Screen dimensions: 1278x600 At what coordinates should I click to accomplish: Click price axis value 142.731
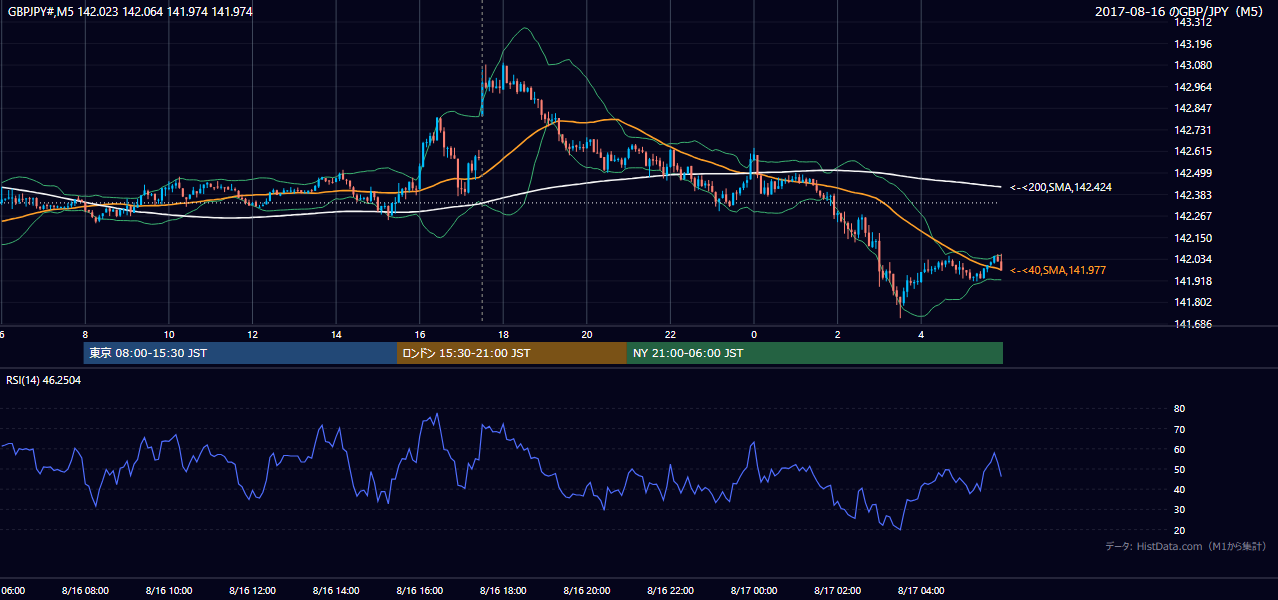click(1192, 130)
